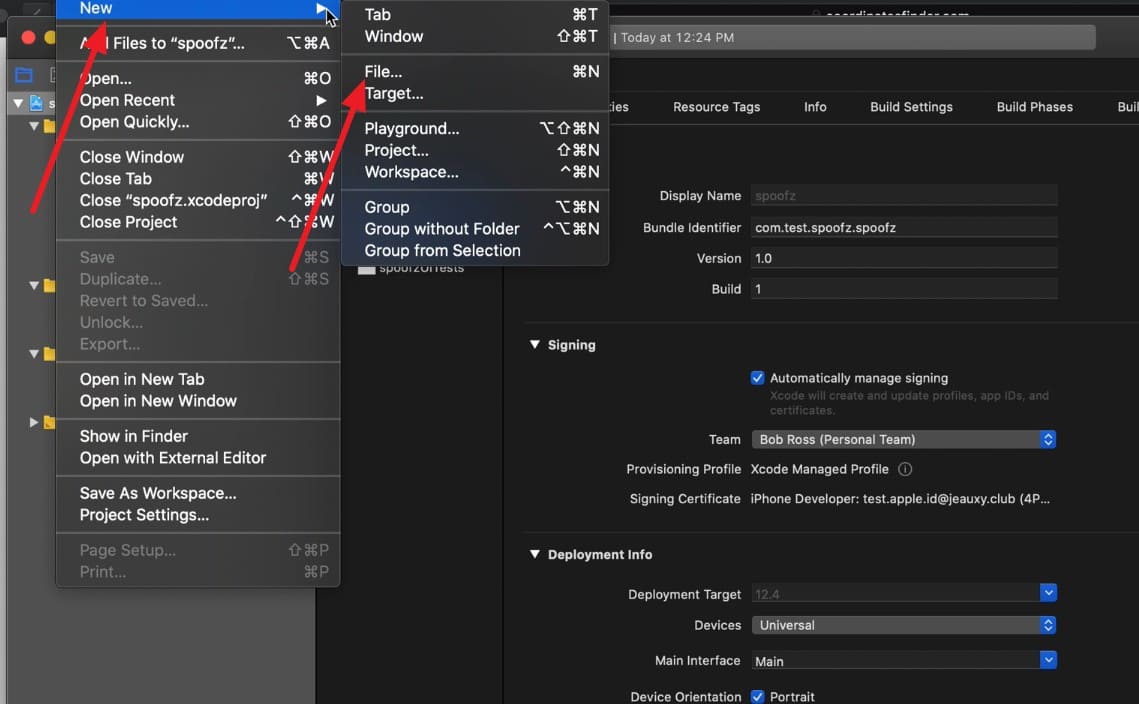Select Open in New Tab
This screenshot has height=704, width=1139.
[198, 379]
